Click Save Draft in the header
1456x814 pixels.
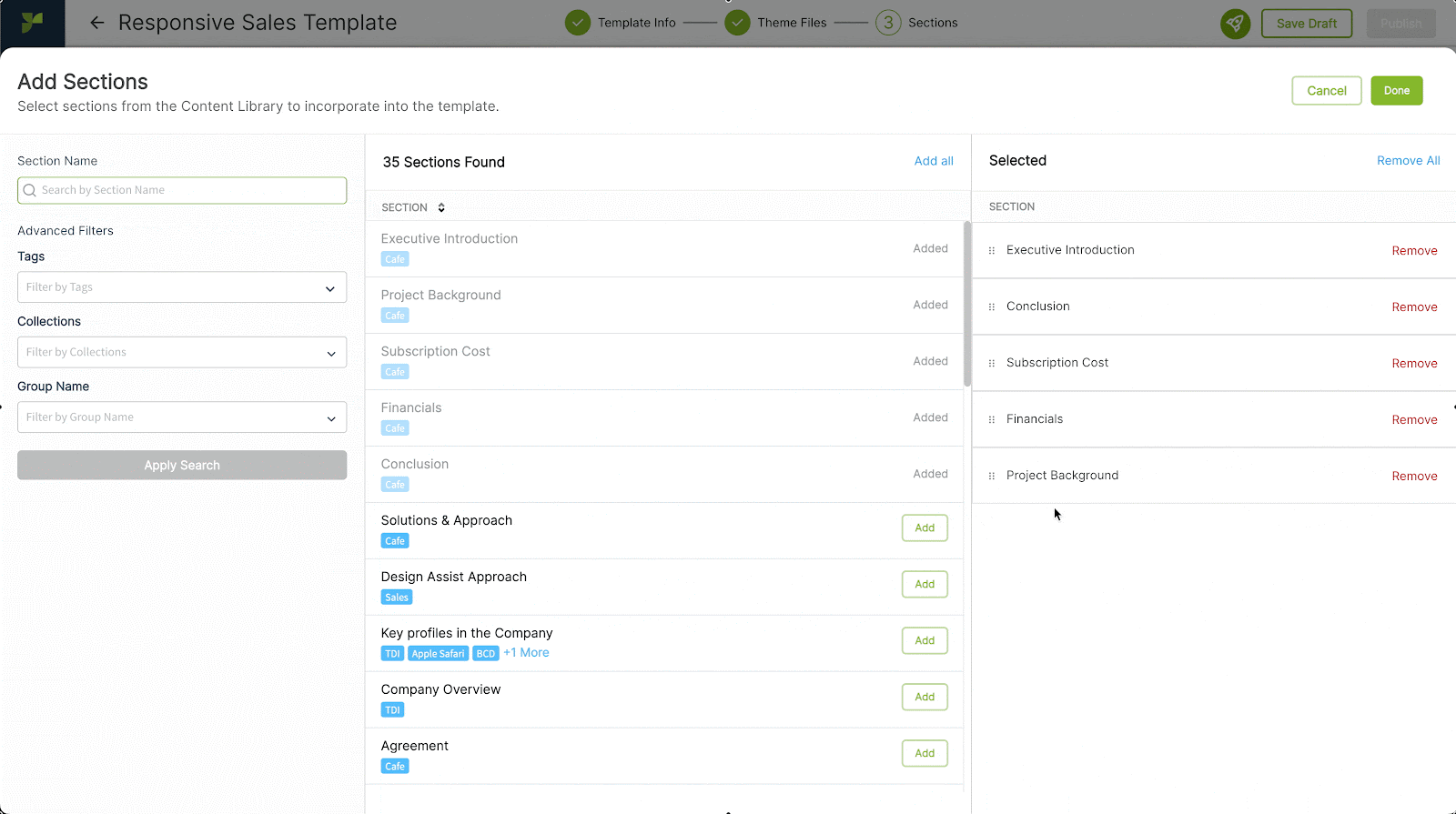click(1307, 24)
